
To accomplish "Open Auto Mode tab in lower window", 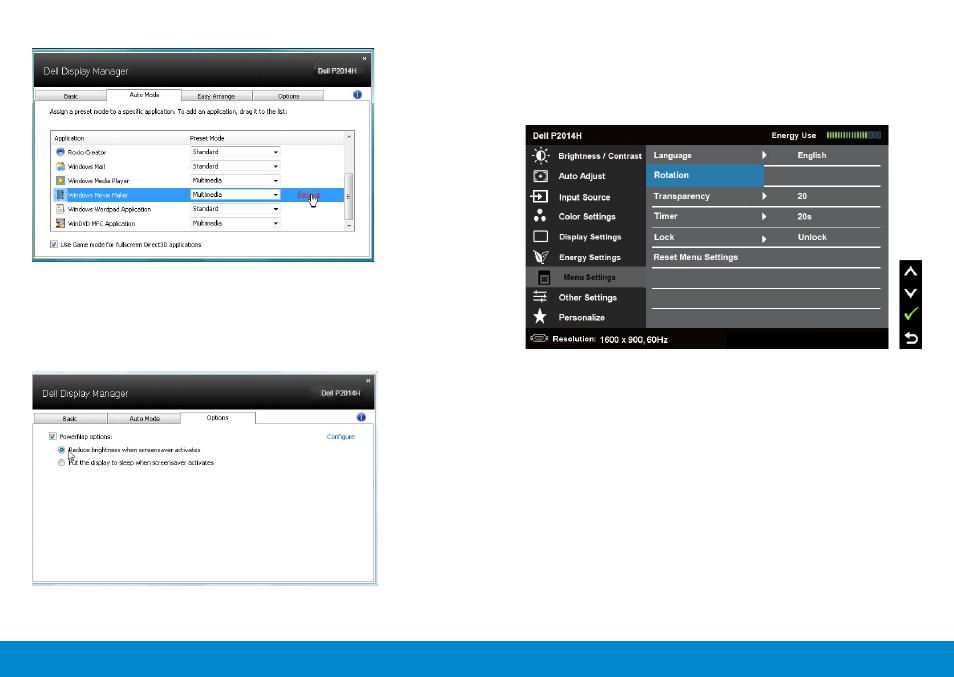I will click(x=144, y=418).
